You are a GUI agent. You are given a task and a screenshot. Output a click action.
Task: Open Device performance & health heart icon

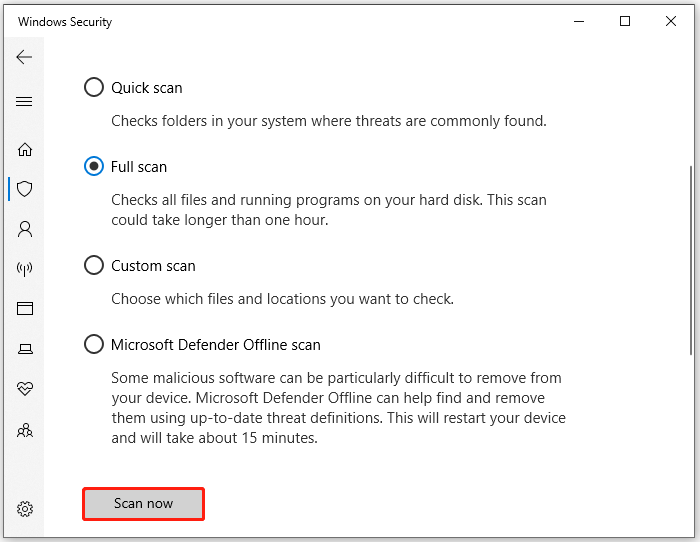25,389
